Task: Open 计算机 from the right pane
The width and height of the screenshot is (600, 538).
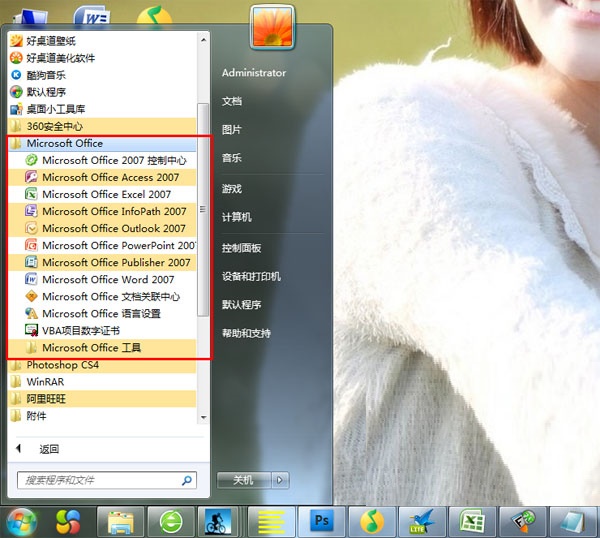Action: [236, 217]
